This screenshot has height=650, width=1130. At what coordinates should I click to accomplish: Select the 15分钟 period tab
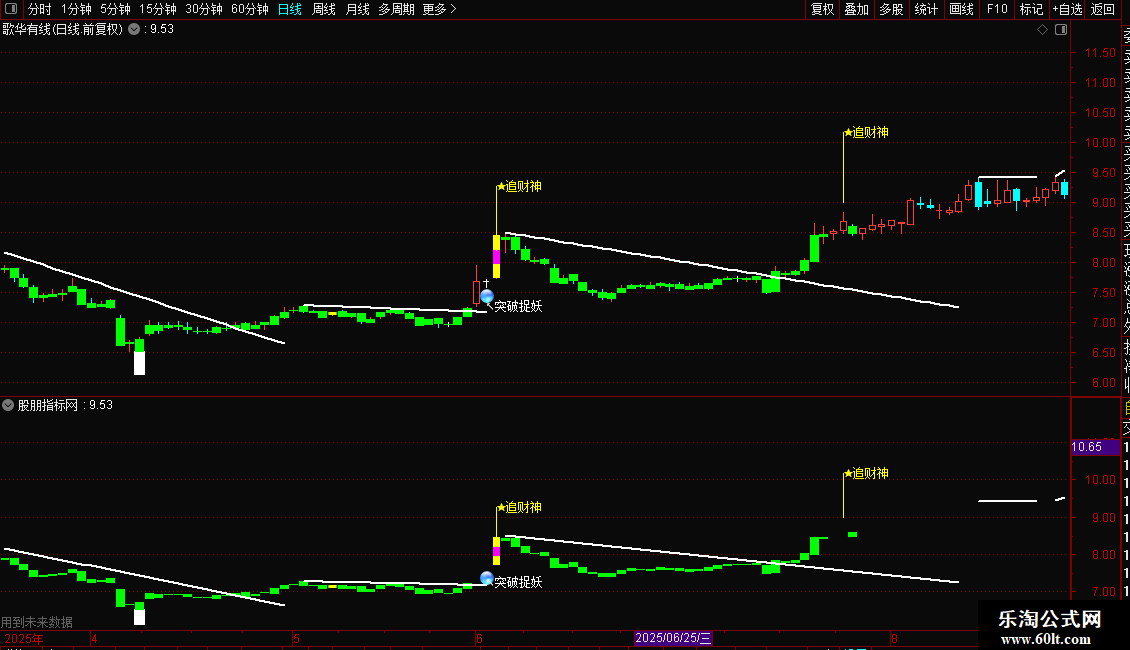tap(158, 9)
